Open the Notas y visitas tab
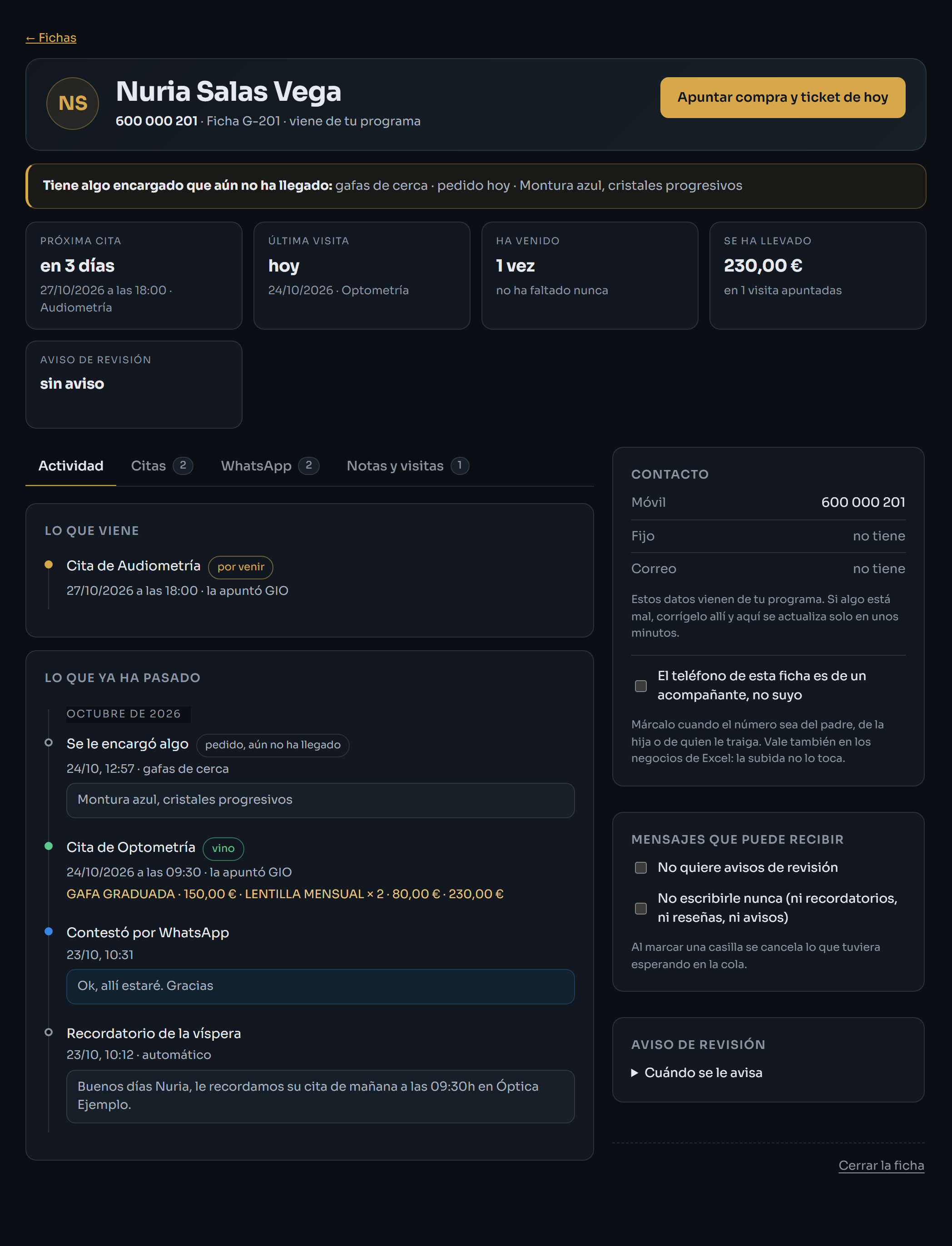The height and width of the screenshot is (1246, 952). pos(407,465)
